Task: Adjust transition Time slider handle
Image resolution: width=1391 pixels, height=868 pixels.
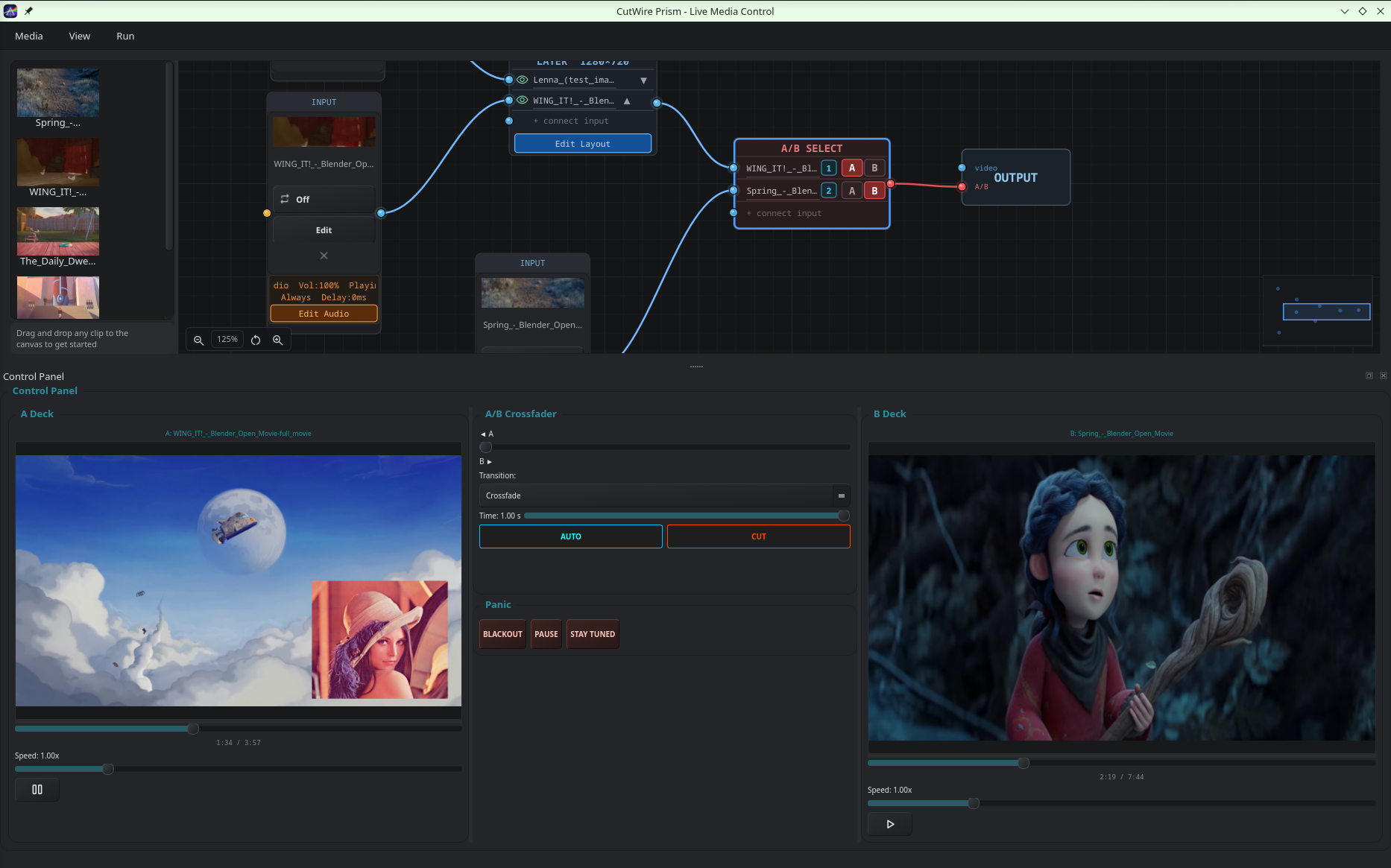Action: (844, 516)
